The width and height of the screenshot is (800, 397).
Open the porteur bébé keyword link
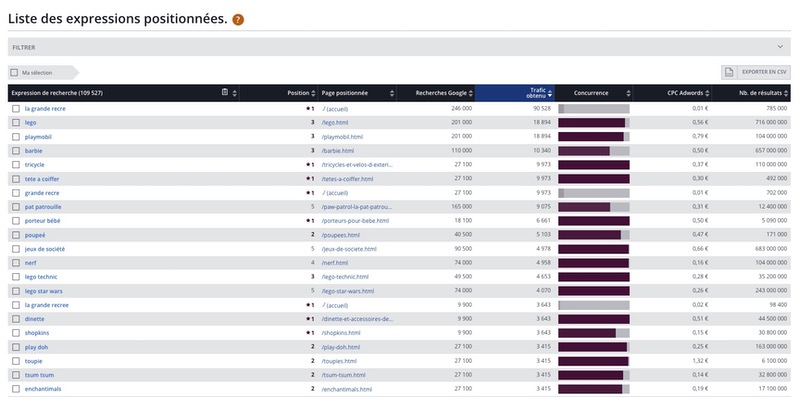[x=42, y=221]
